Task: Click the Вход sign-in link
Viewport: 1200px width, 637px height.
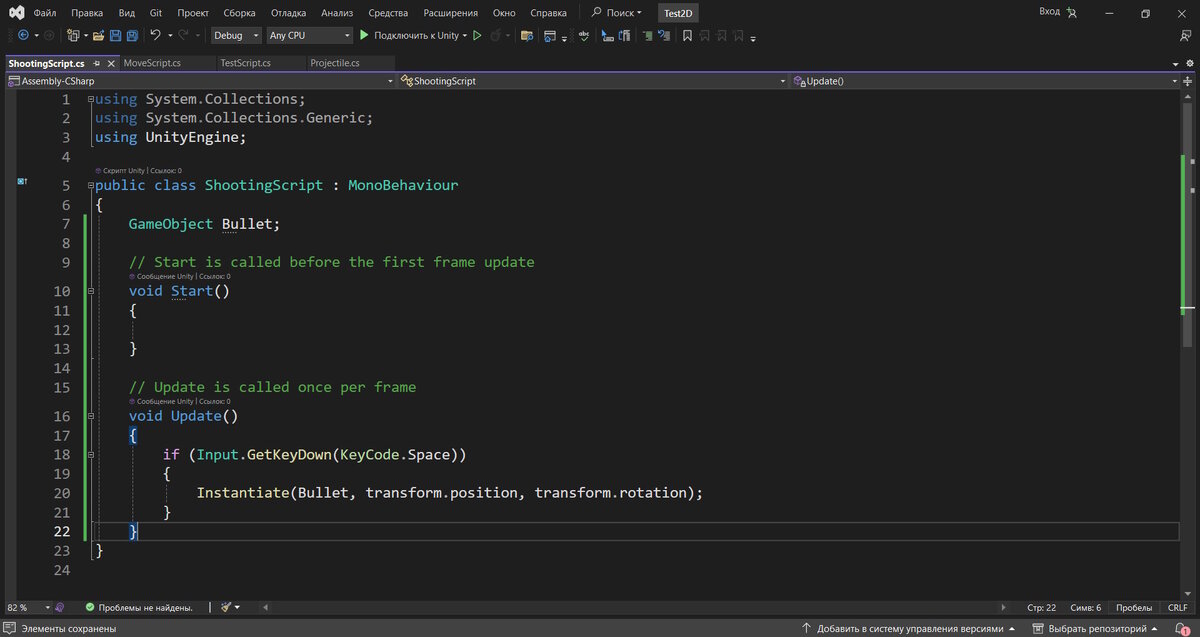Action: click(1049, 12)
